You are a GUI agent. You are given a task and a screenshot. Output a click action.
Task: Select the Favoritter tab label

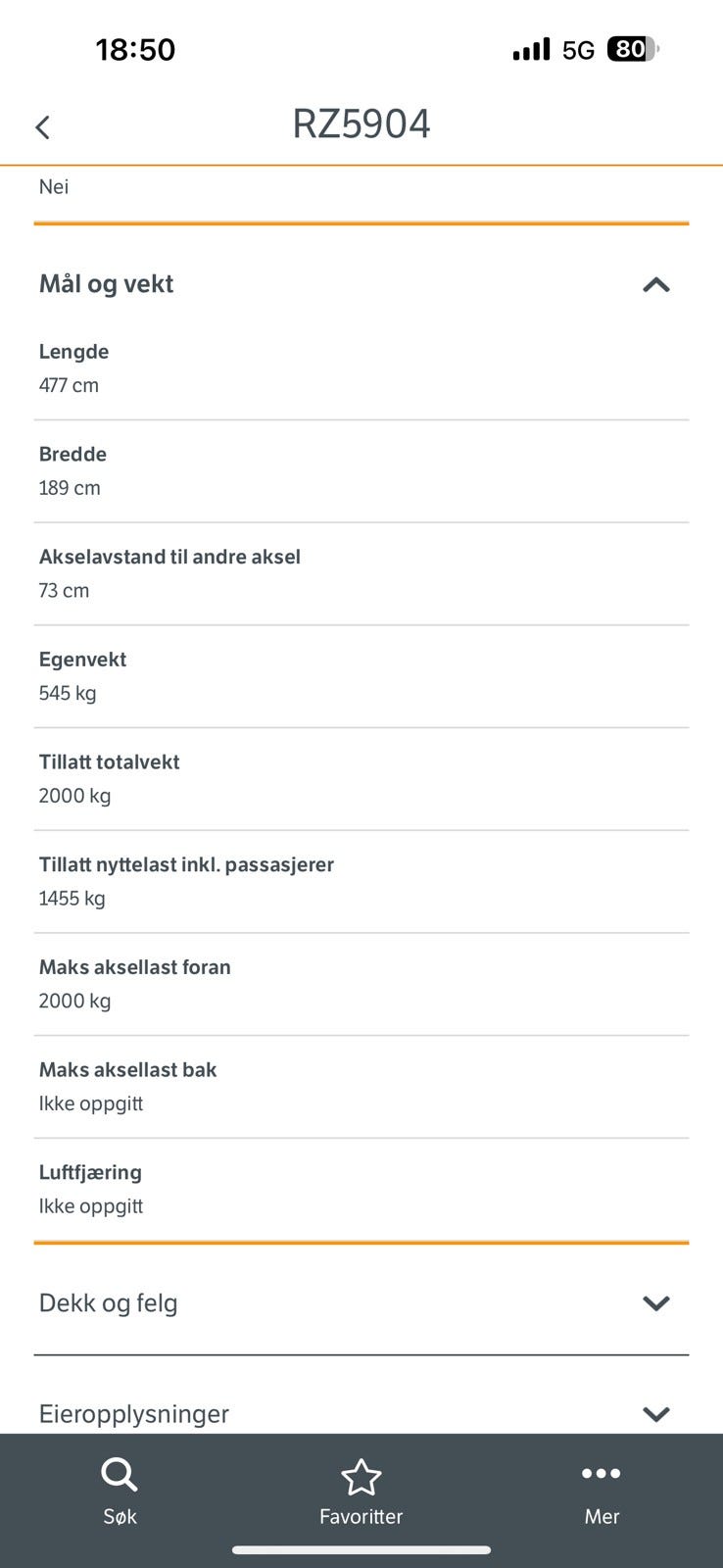pyautogui.click(x=361, y=1516)
